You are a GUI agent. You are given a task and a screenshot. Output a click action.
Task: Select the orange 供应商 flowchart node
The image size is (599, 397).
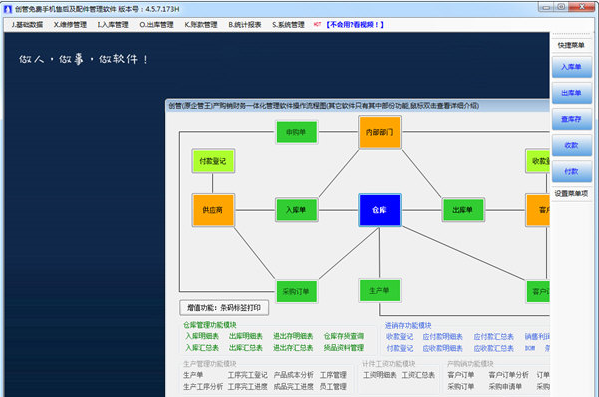click(x=213, y=210)
